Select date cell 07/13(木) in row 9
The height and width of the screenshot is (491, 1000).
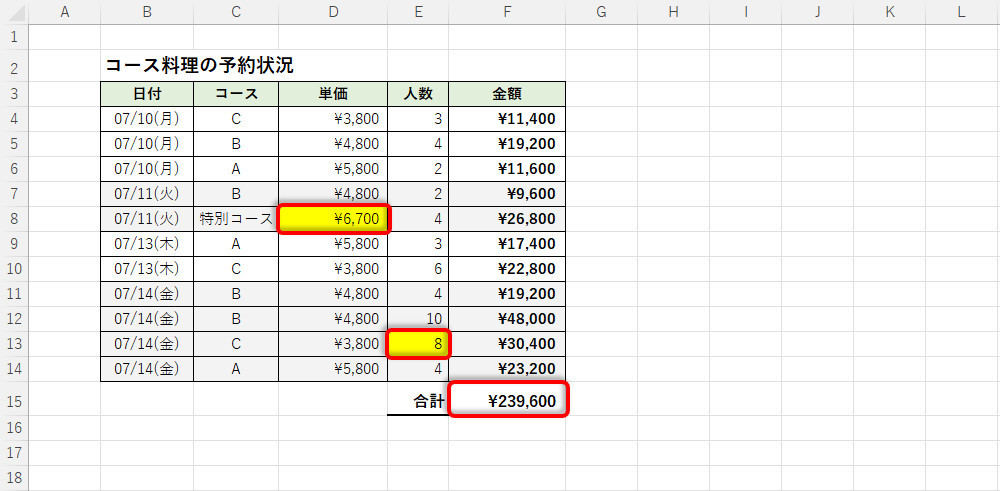(x=147, y=244)
